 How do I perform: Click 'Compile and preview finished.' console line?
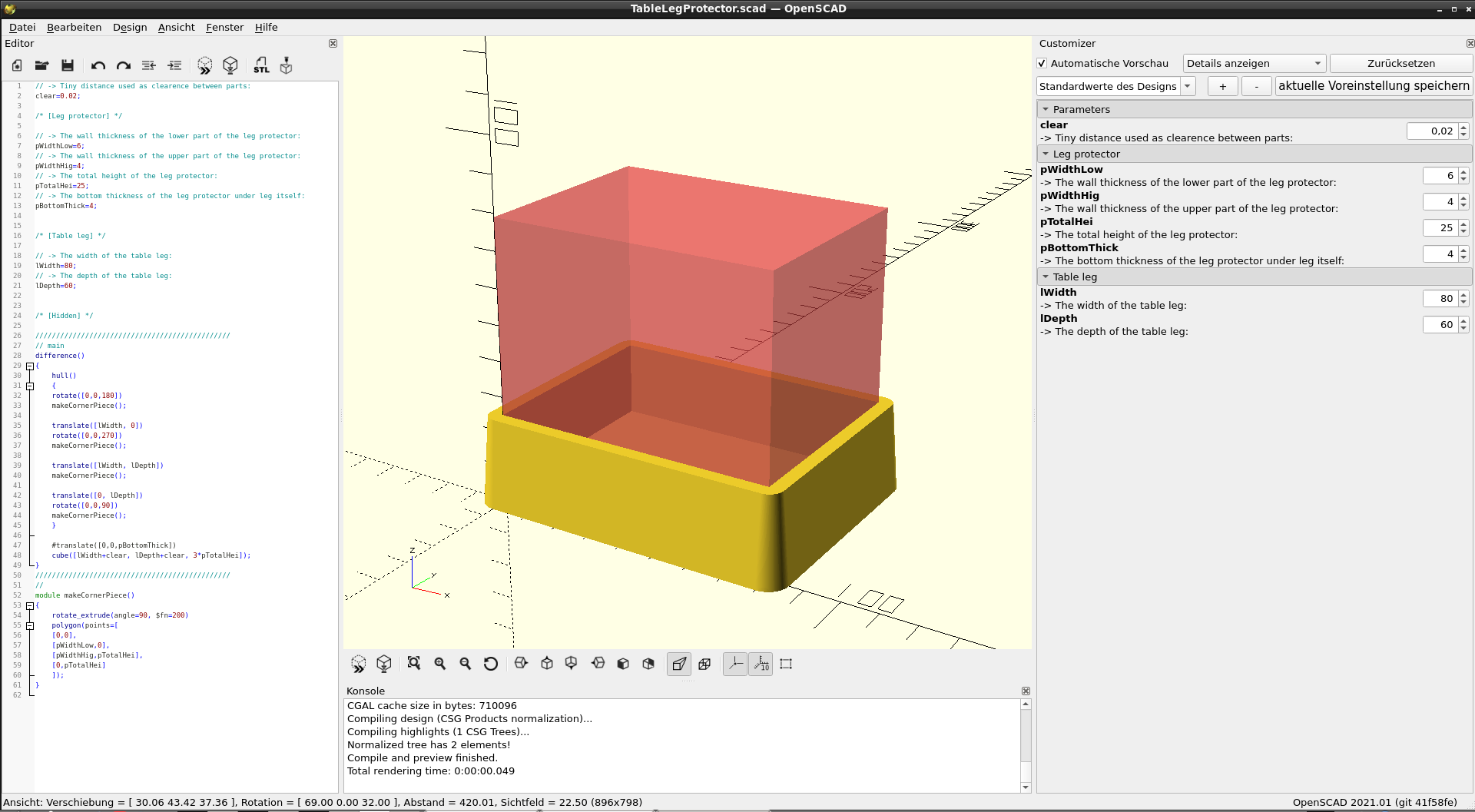[x=422, y=758]
